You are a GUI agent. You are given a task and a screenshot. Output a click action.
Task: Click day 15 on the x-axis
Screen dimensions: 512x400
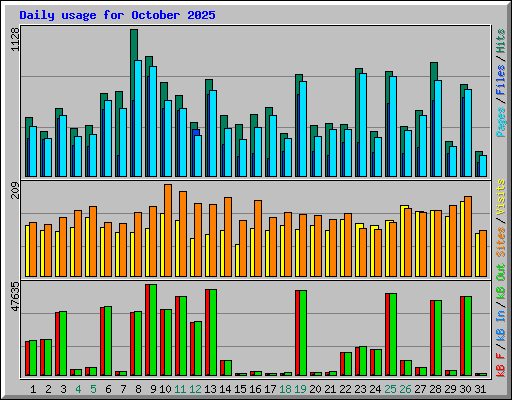[240, 389]
